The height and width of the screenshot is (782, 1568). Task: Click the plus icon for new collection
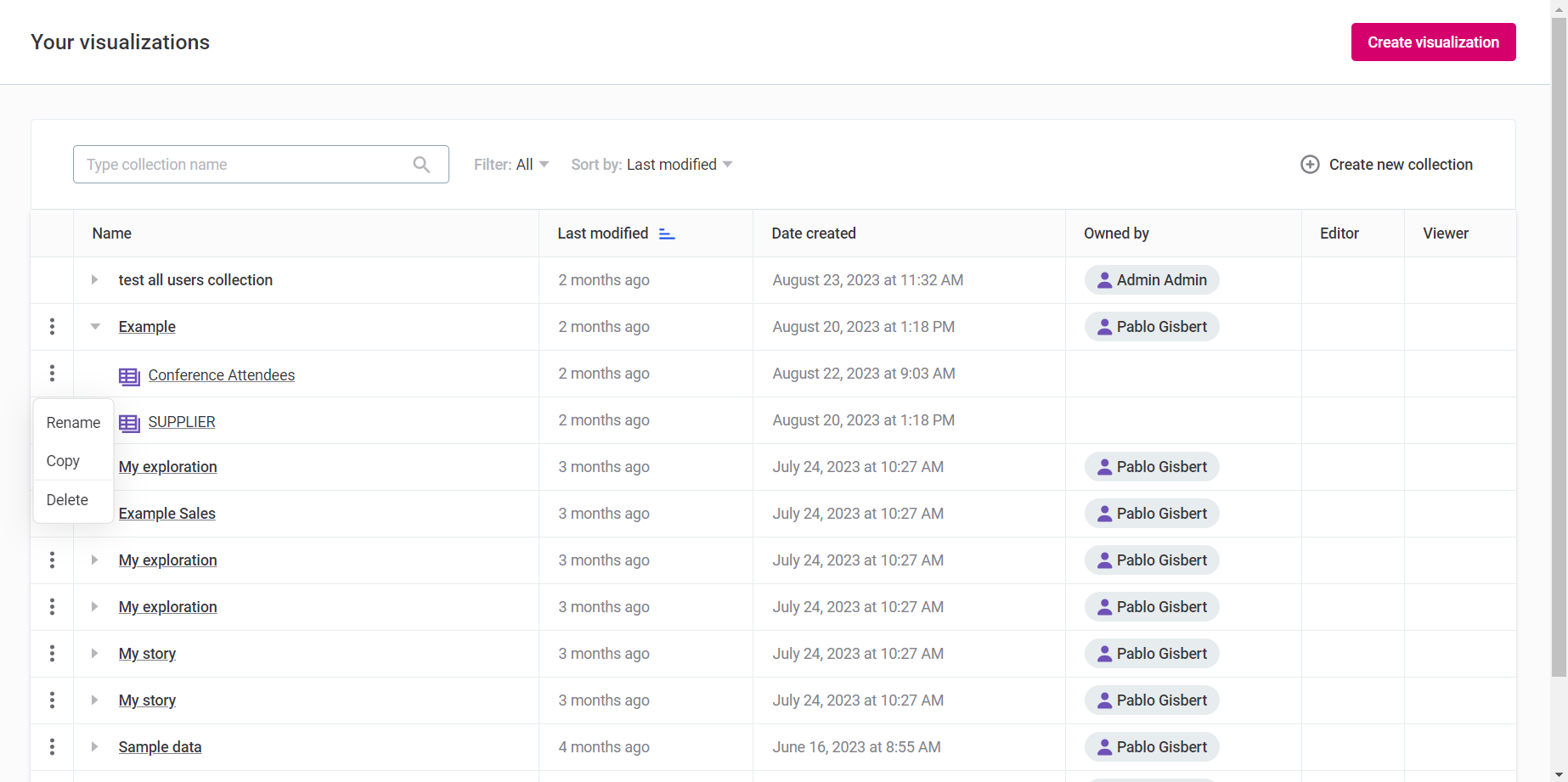pos(1310,165)
